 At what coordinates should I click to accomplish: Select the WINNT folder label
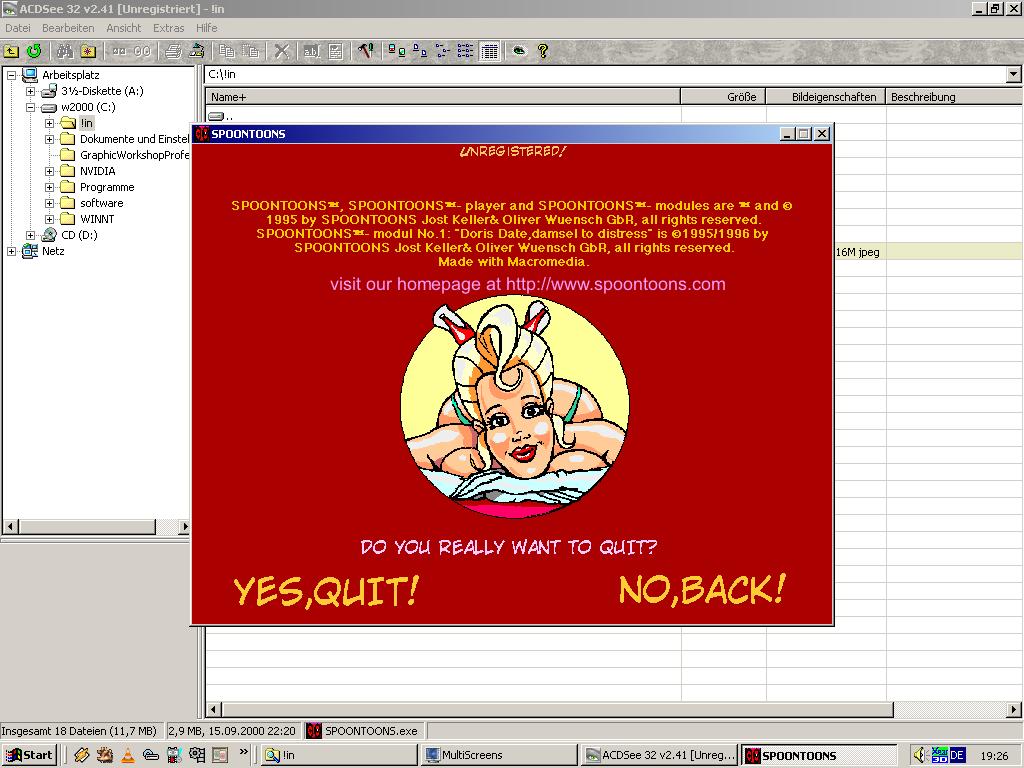(x=97, y=219)
